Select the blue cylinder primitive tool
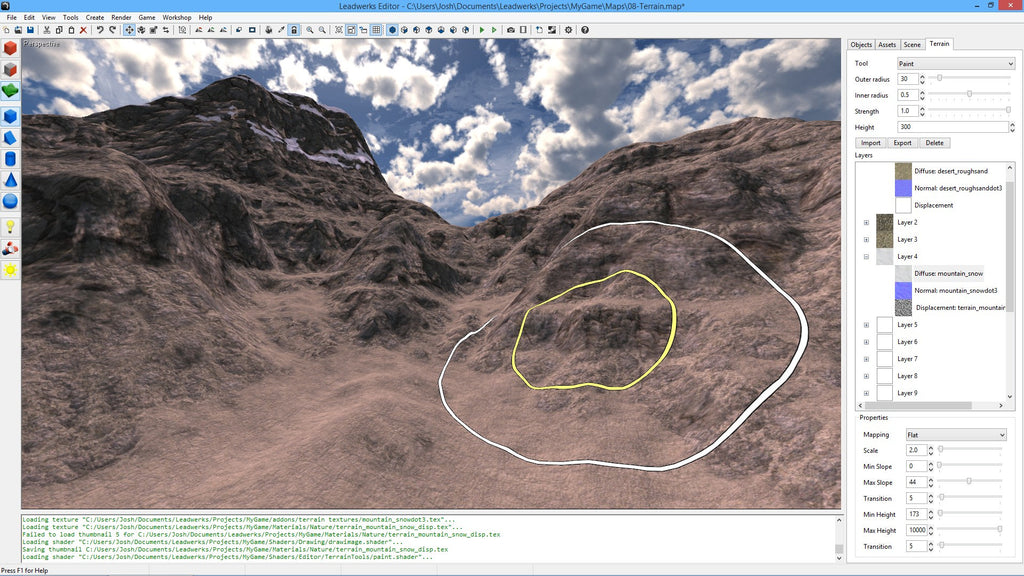The height and width of the screenshot is (576, 1024). 10,158
